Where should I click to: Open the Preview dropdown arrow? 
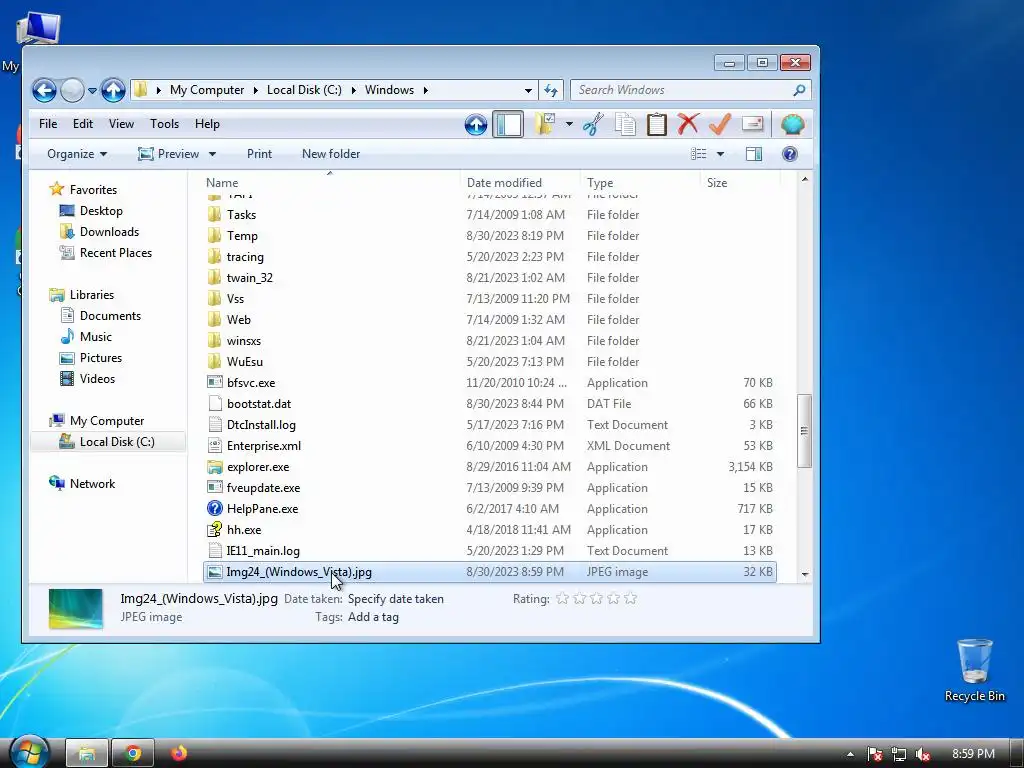tap(212, 154)
